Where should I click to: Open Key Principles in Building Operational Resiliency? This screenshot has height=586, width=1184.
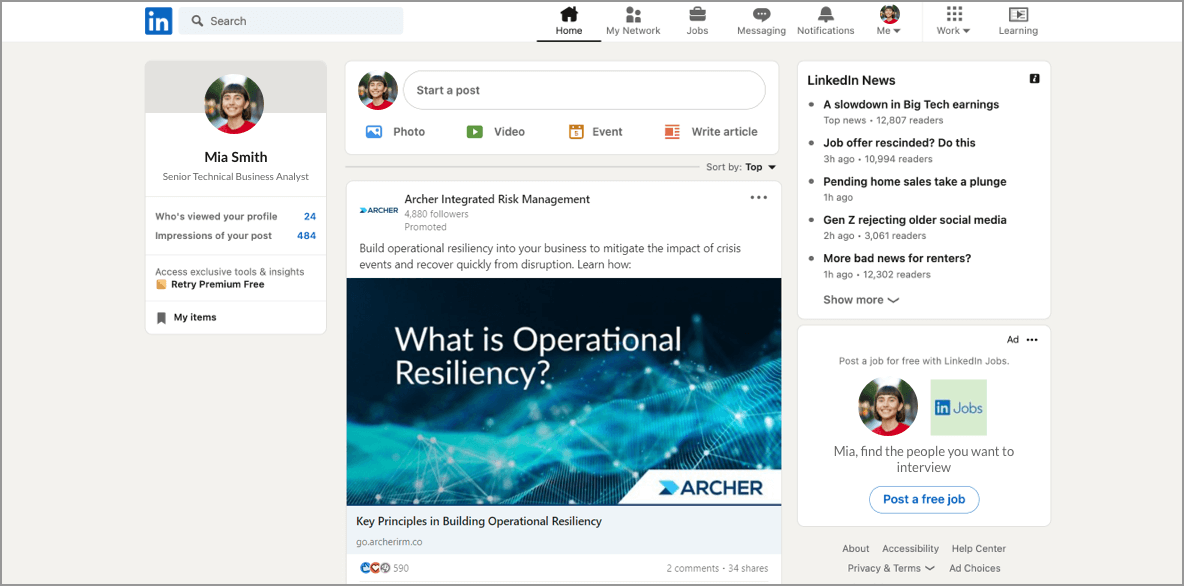[x=479, y=521]
